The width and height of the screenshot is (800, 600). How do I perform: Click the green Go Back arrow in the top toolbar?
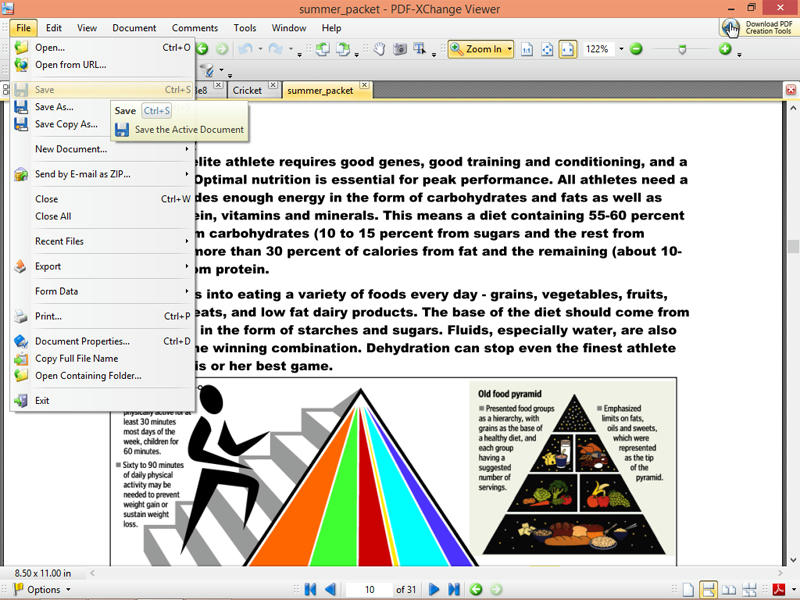203,49
